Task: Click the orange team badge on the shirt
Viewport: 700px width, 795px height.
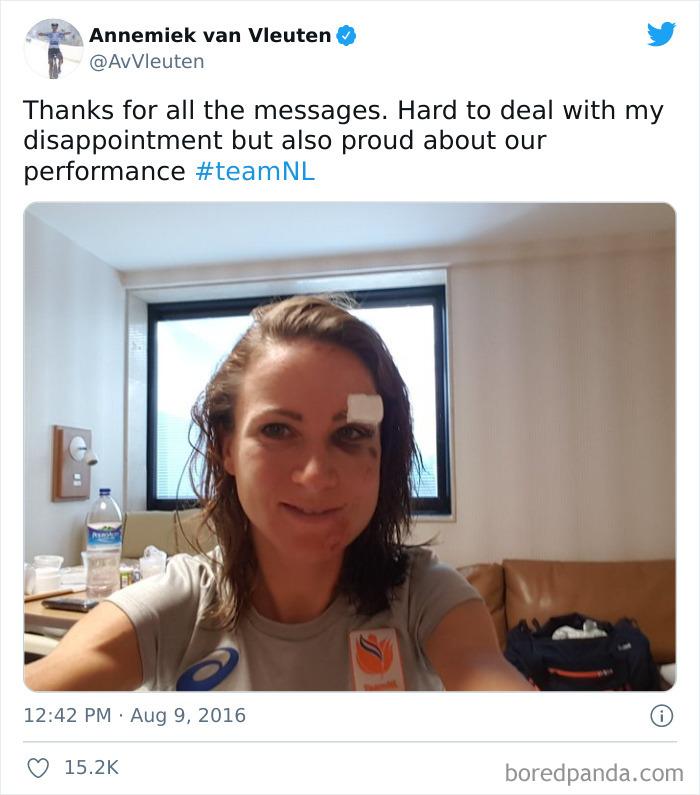Action: point(377,659)
